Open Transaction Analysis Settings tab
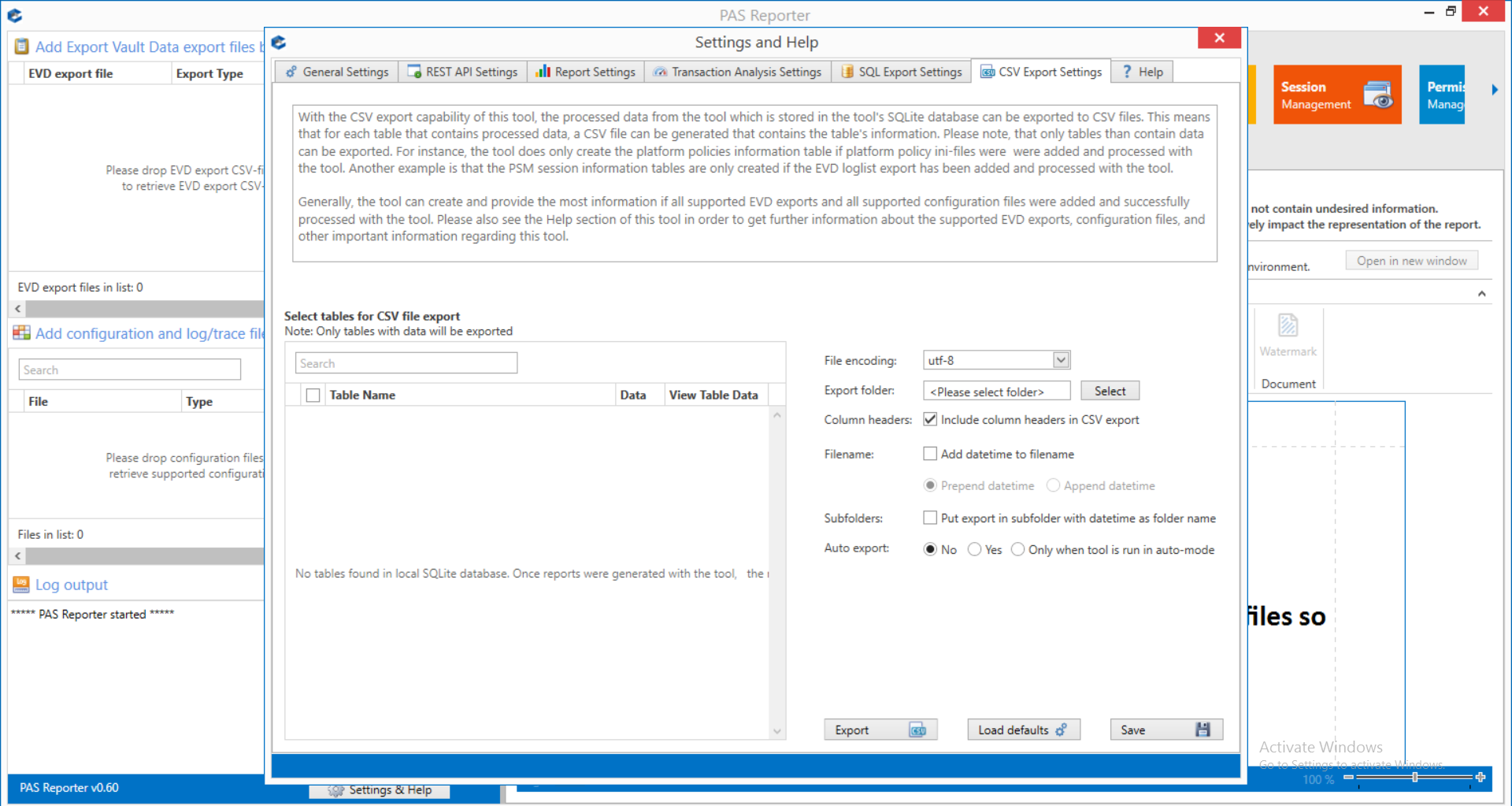 point(737,72)
